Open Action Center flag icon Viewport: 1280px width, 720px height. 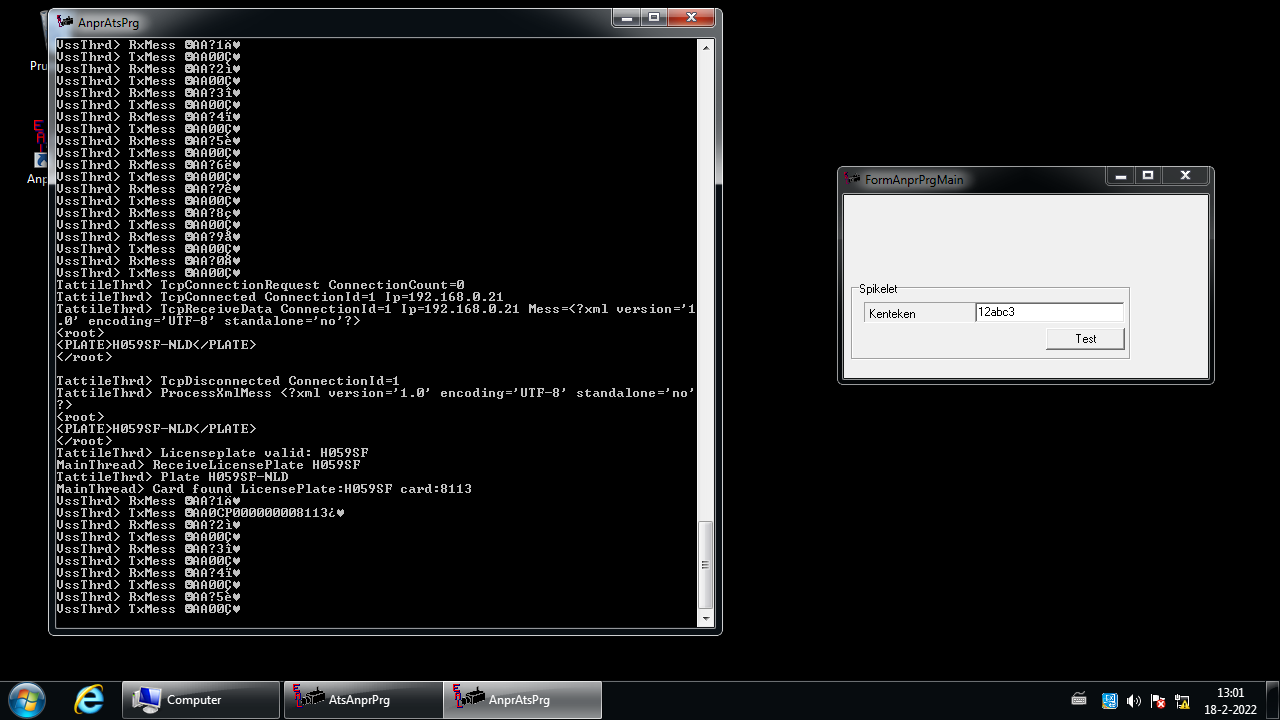pyautogui.click(x=1158, y=701)
